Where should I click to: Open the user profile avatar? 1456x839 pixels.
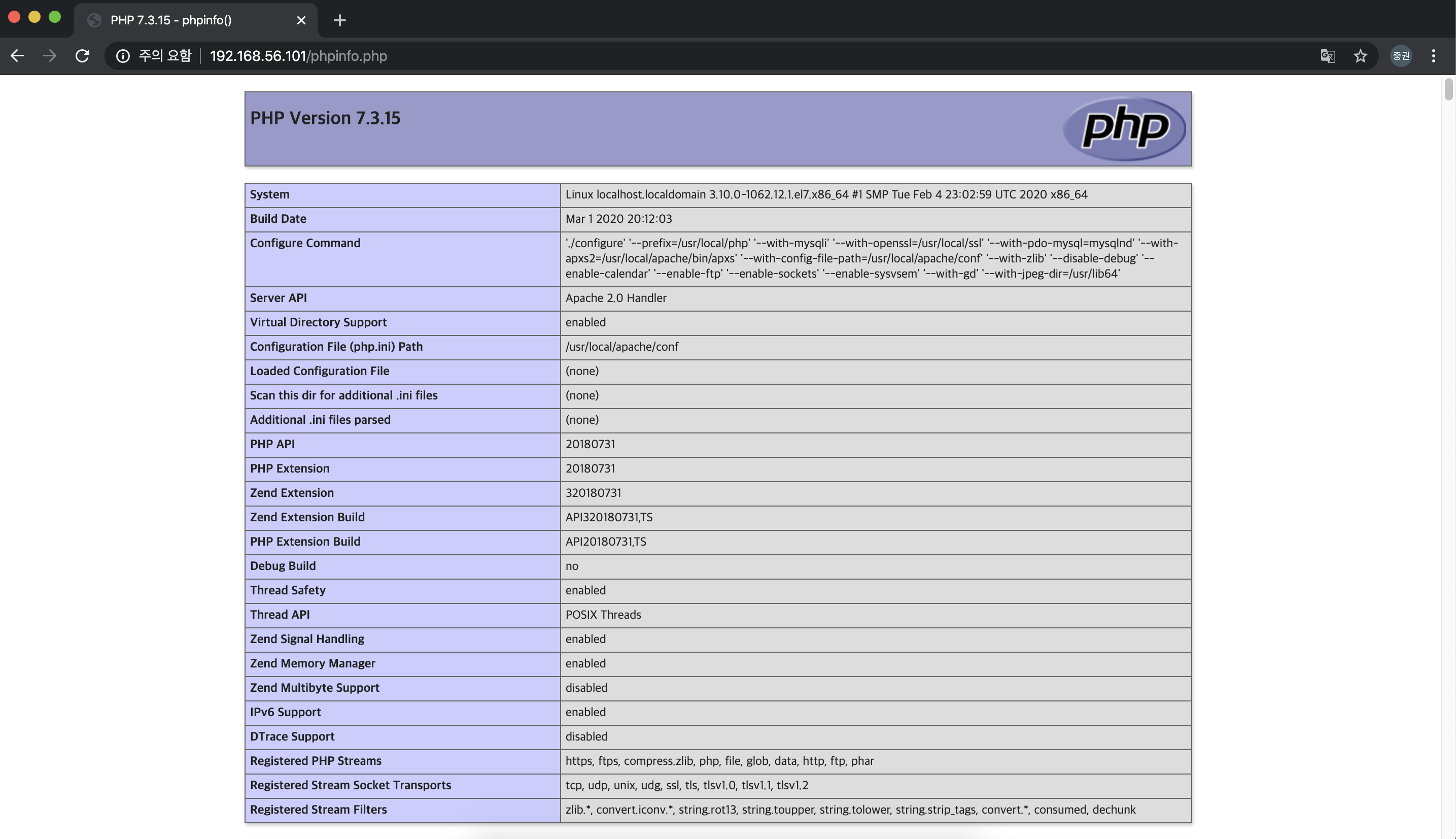[x=1401, y=56]
